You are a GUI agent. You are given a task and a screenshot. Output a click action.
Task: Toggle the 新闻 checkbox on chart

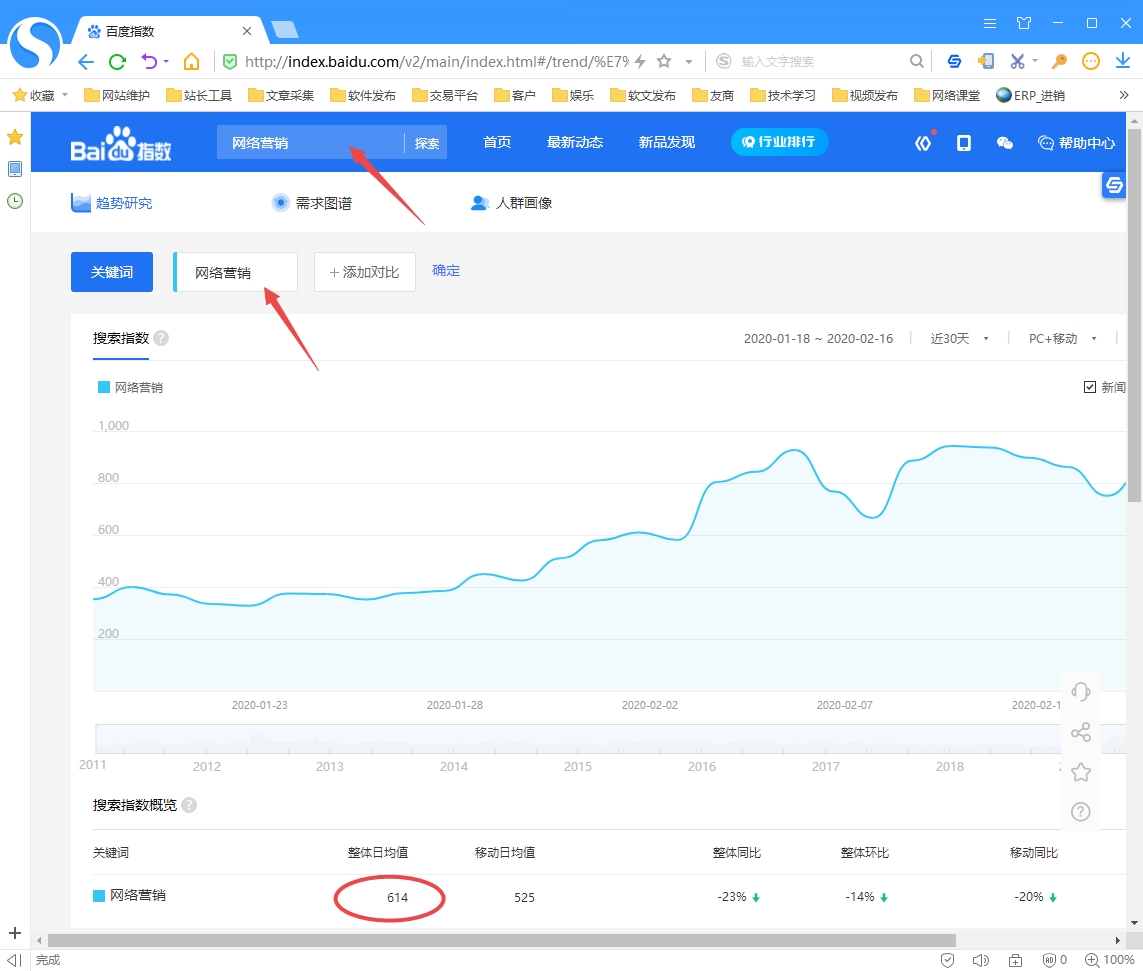(1090, 387)
